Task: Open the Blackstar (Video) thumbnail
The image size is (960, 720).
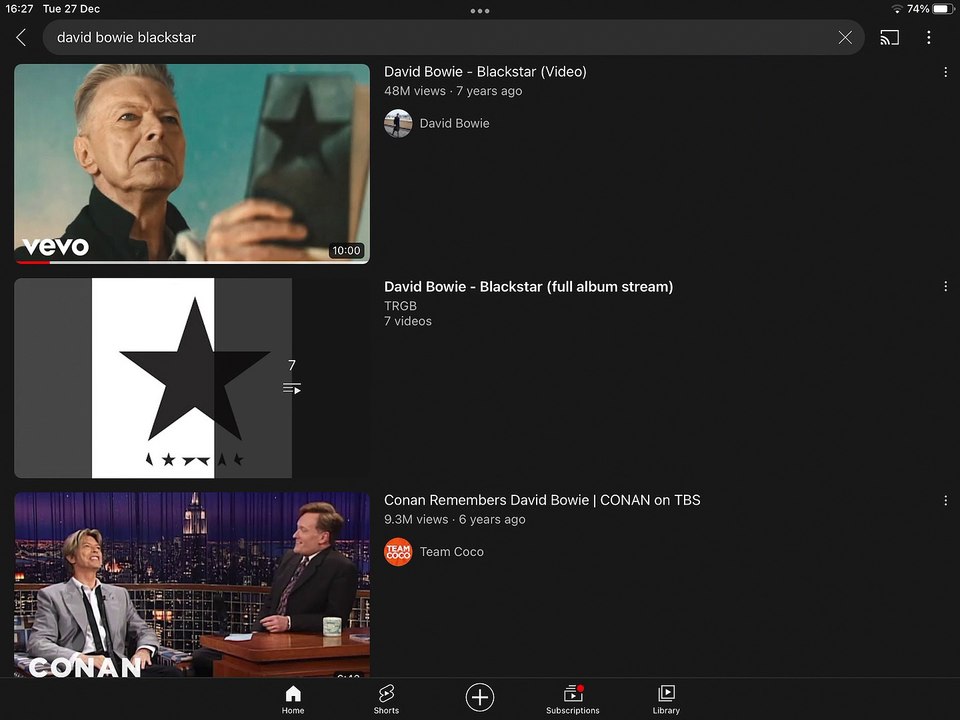Action: point(192,164)
